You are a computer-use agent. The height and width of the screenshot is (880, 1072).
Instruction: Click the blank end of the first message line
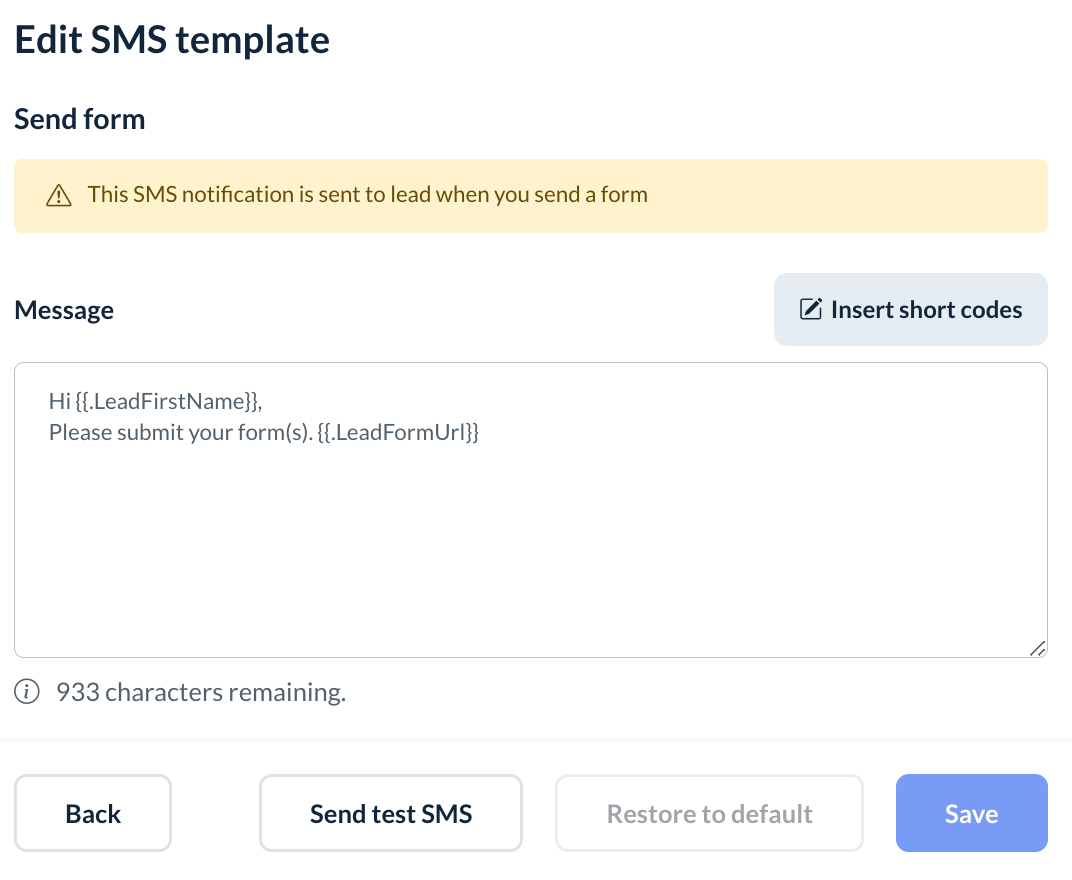pyautogui.click(x=600, y=402)
